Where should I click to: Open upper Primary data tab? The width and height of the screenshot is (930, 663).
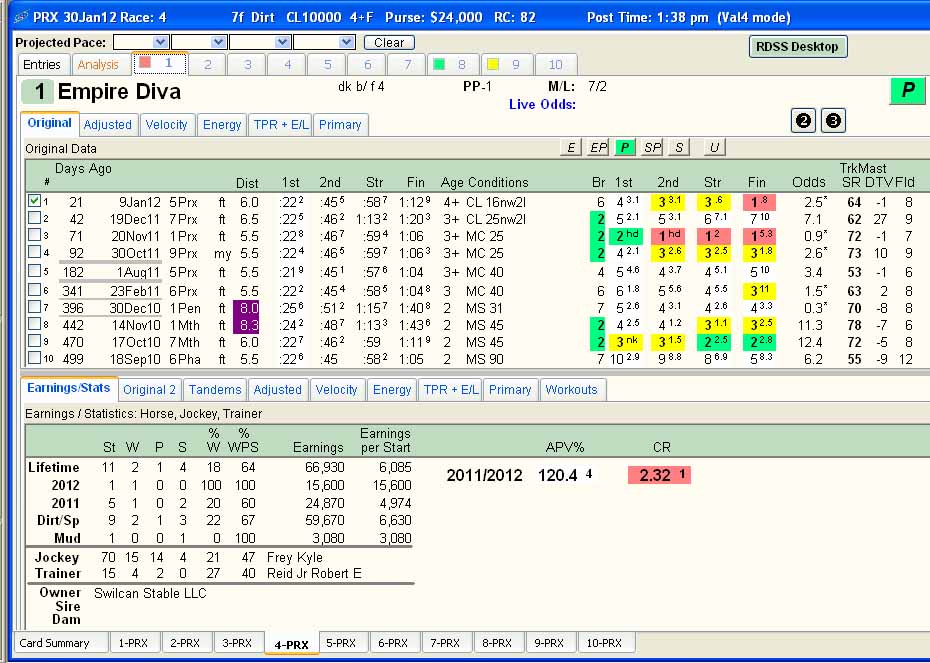tap(340, 125)
